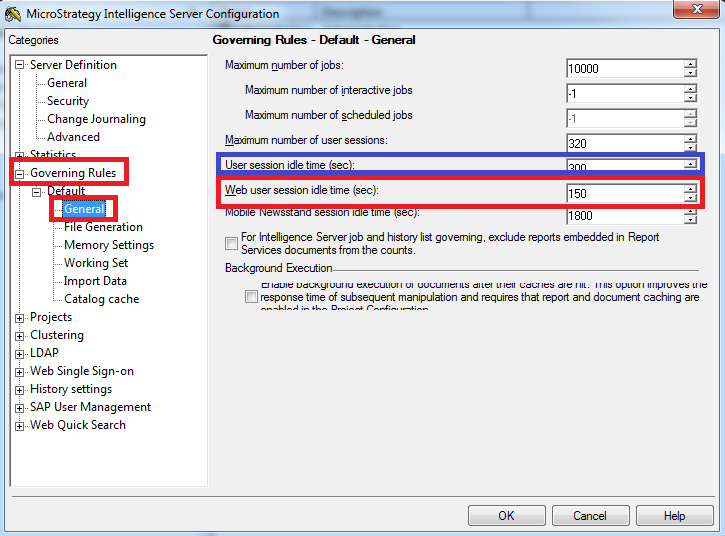
Task: Expand the Projects tree node
Action: point(20,317)
